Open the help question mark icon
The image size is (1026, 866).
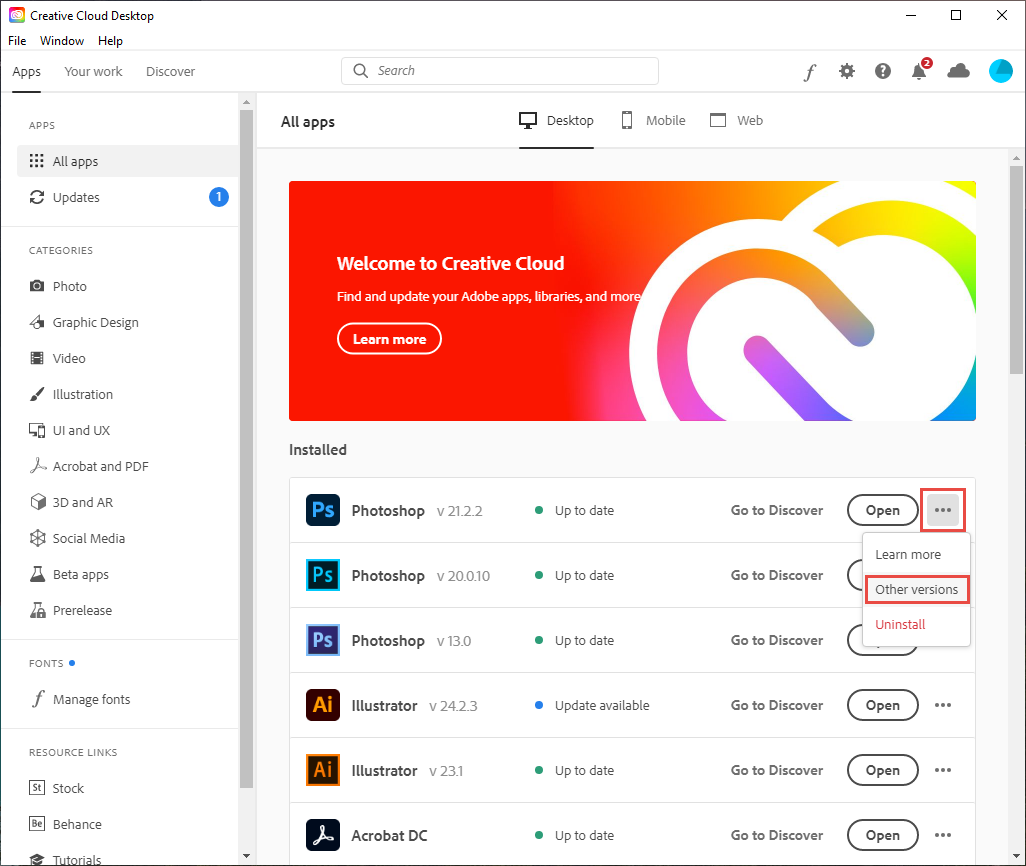coord(883,71)
